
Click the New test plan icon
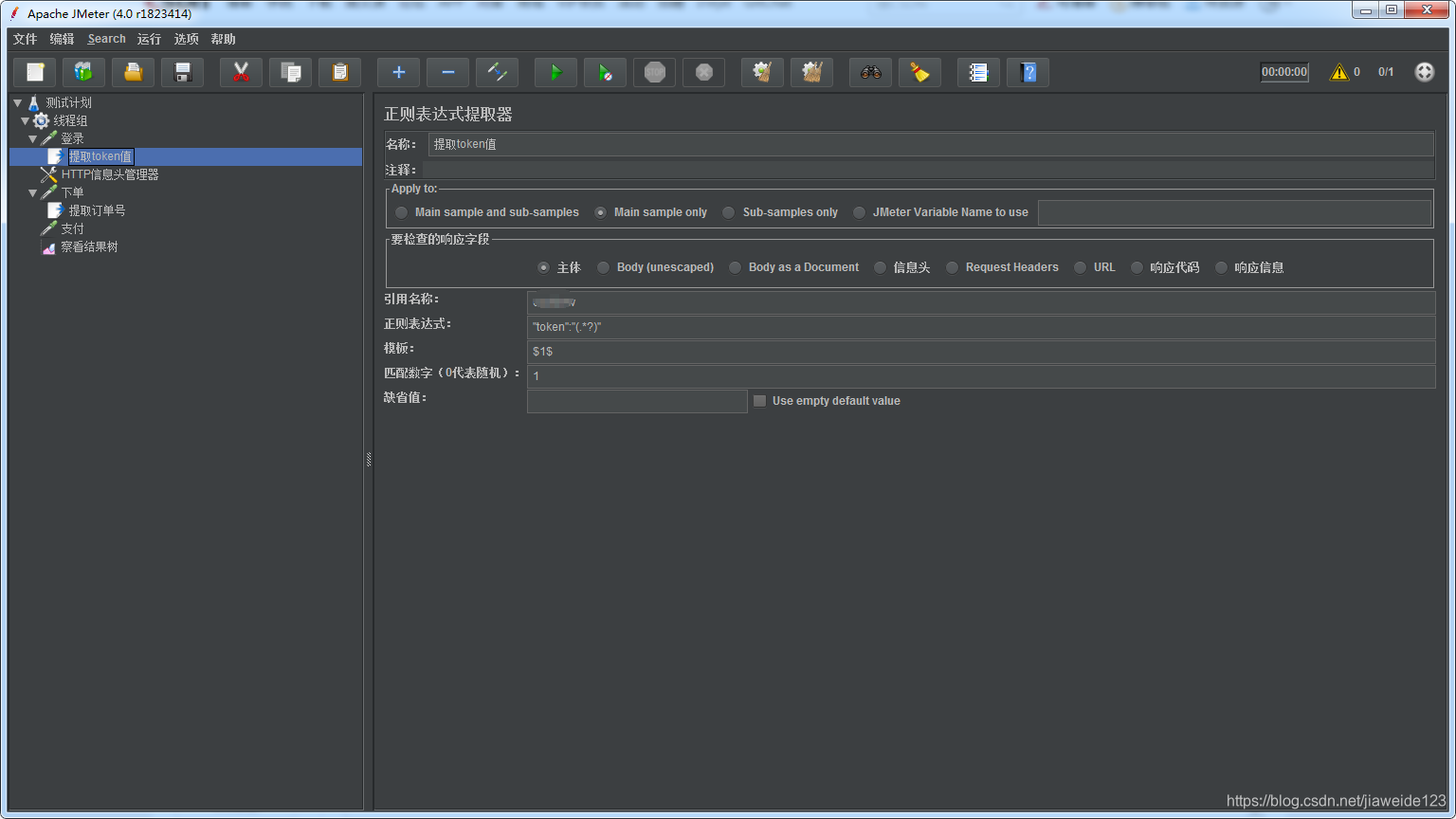pyautogui.click(x=35, y=72)
